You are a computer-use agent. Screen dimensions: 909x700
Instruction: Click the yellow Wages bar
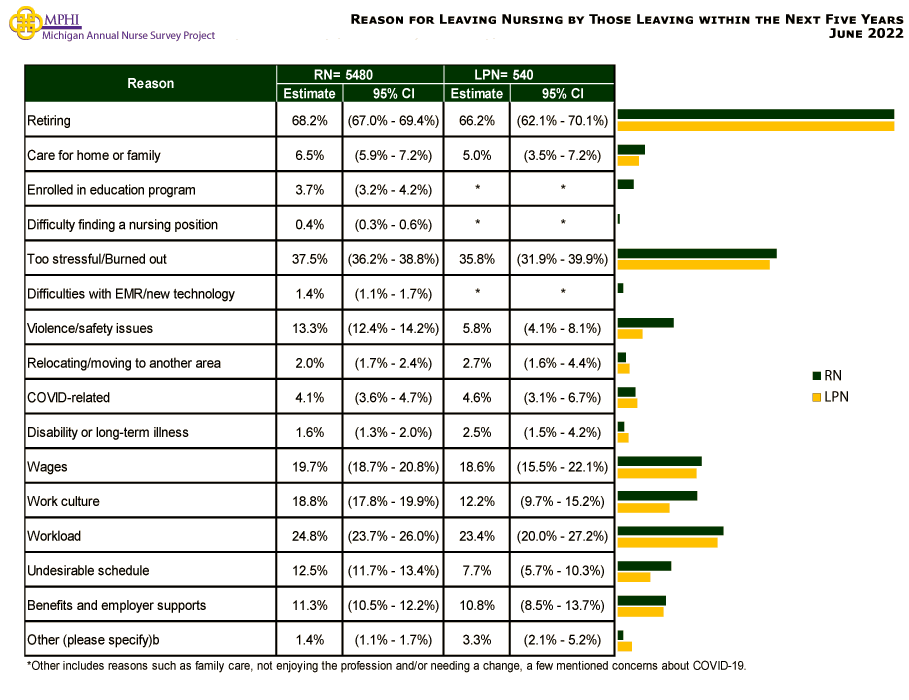click(x=655, y=473)
